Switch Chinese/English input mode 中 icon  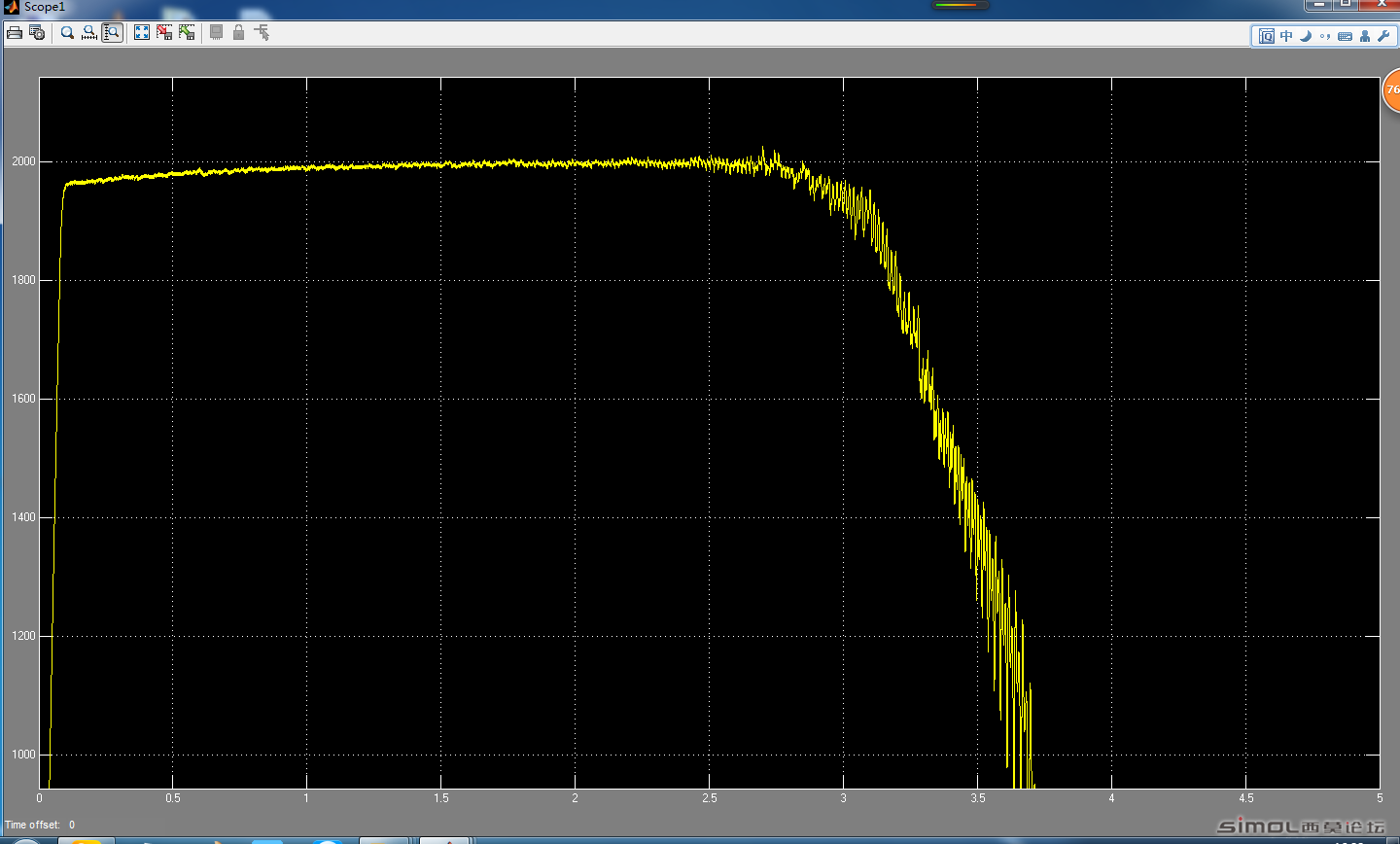1286,36
